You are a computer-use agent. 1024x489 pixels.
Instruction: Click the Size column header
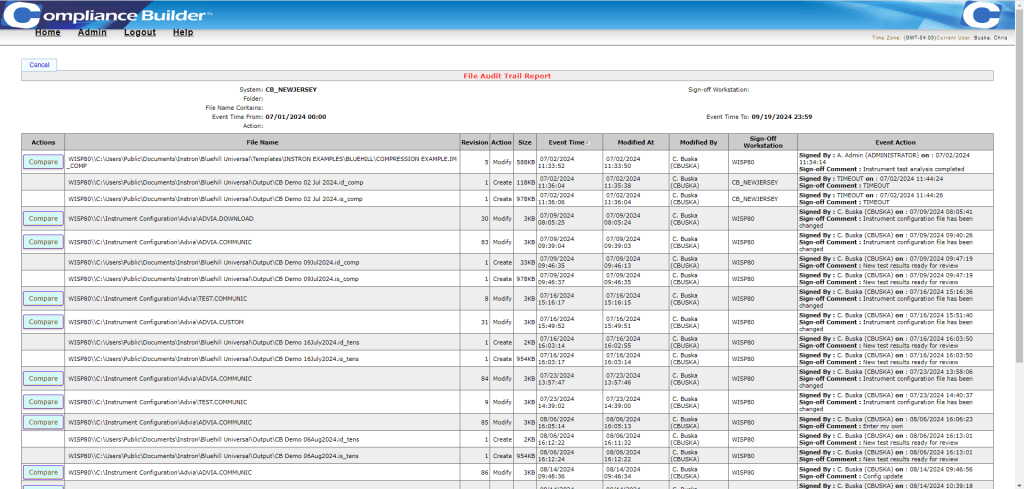pyautogui.click(x=525, y=142)
